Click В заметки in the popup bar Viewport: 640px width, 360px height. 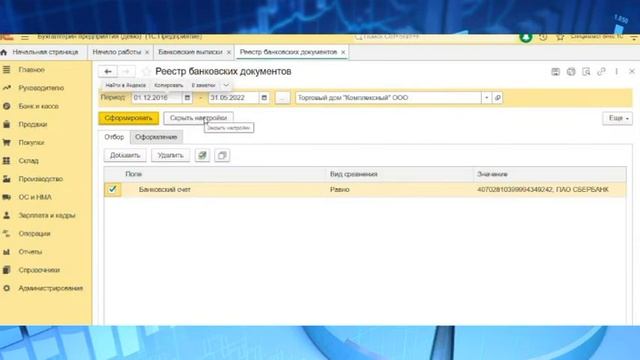tap(203, 85)
